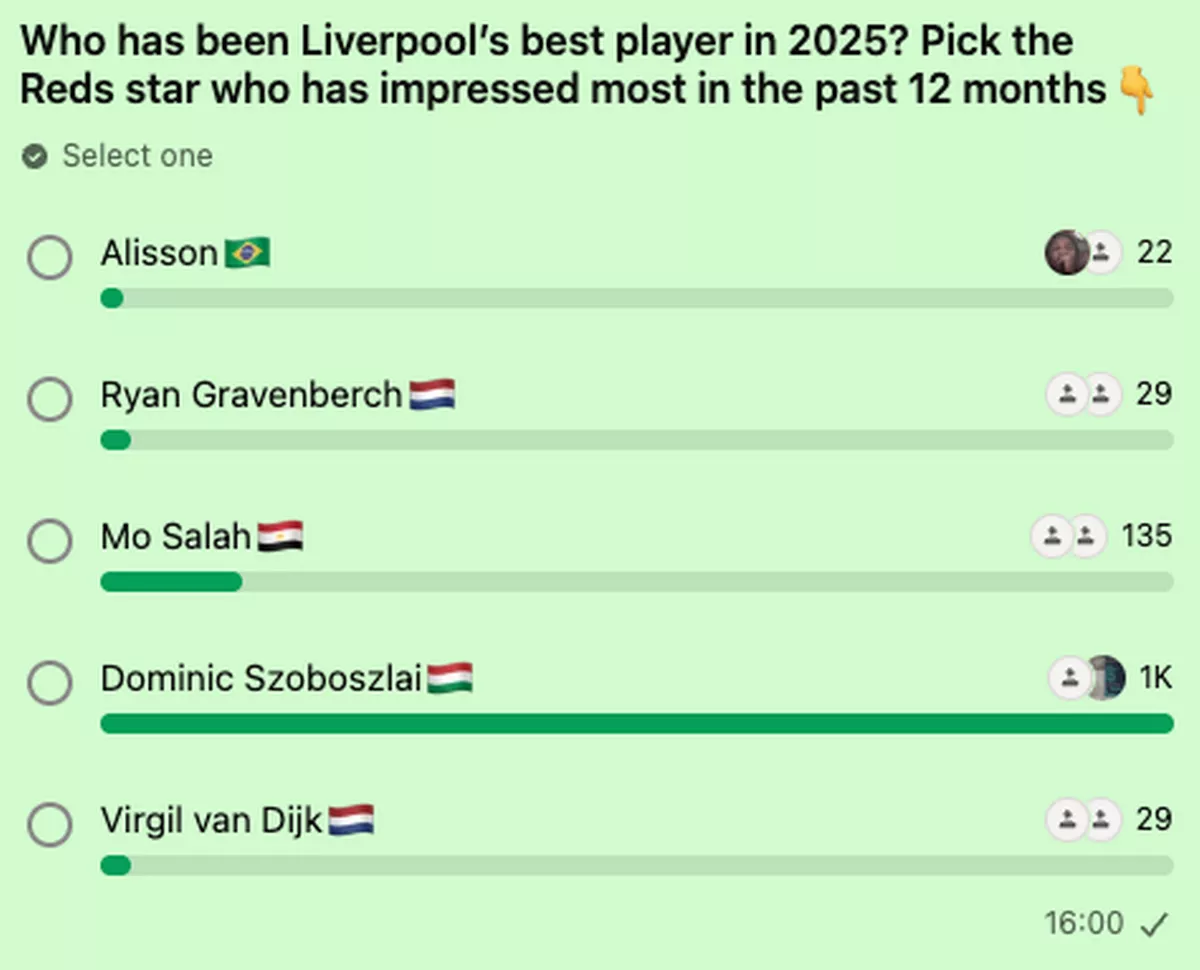The width and height of the screenshot is (1200, 970).
Task: Choose Ryan Gravenberch radio option
Action: 49,400
